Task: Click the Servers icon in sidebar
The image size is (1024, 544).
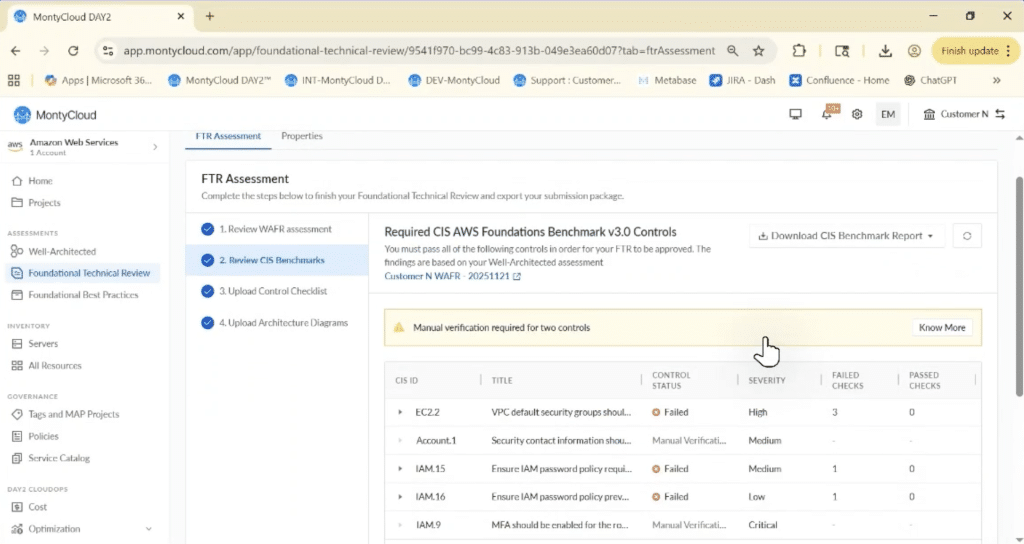Action: (16, 344)
